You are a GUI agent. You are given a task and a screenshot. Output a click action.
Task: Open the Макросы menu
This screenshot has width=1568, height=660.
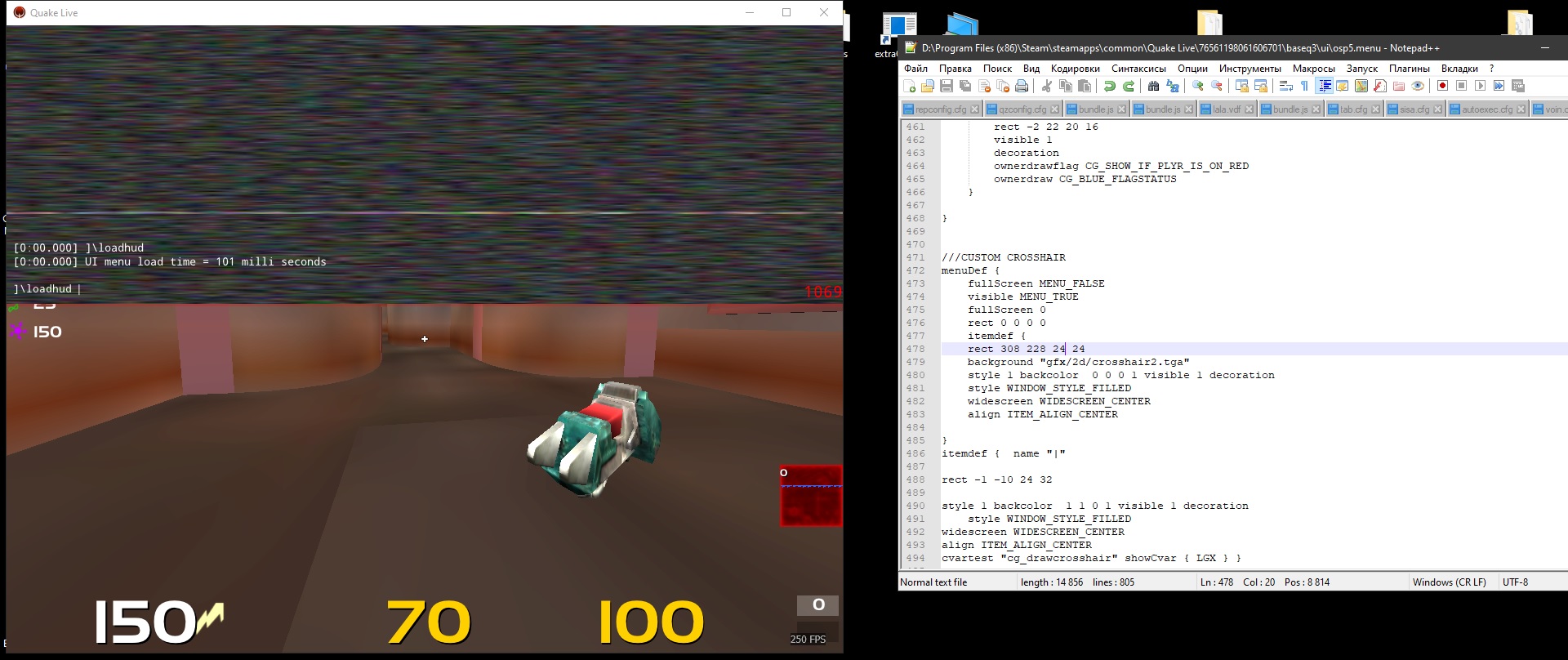1314,69
